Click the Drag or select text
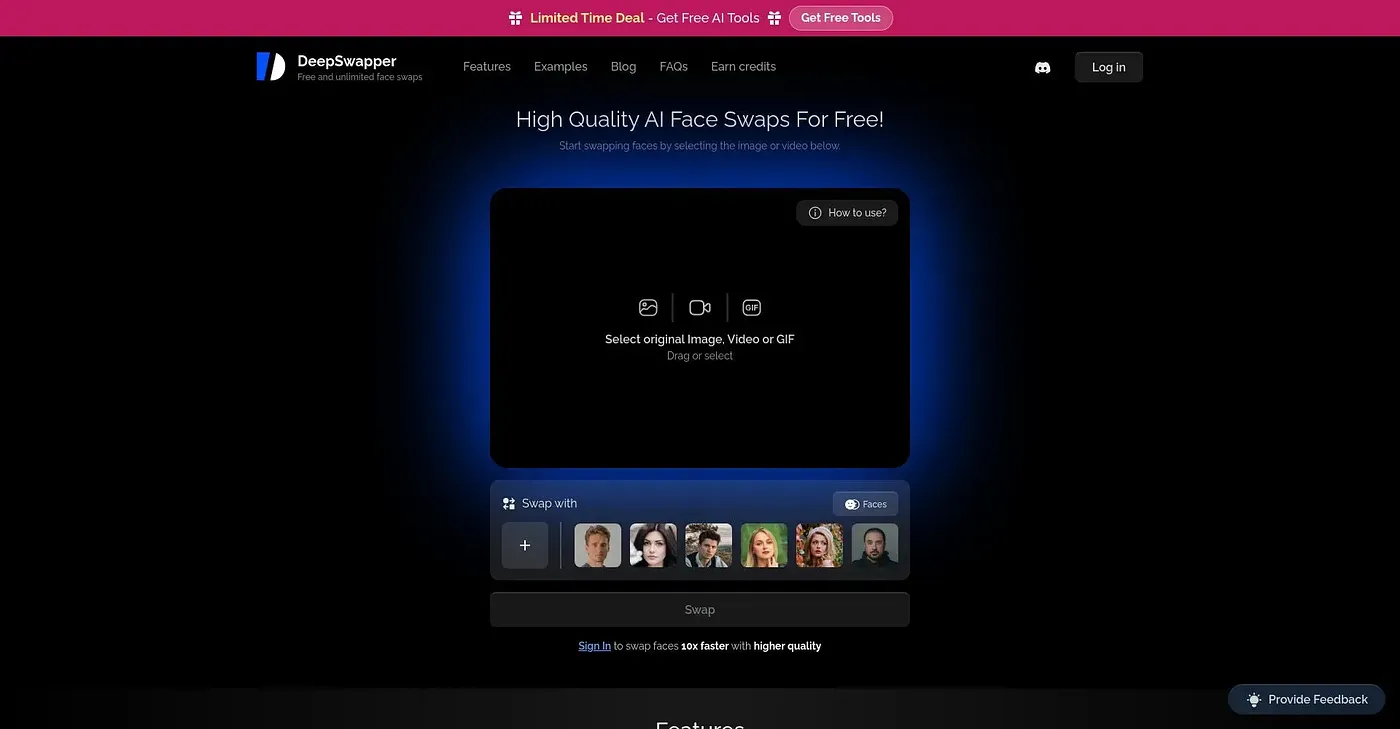1400x729 pixels. pyautogui.click(x=700, y=356)
